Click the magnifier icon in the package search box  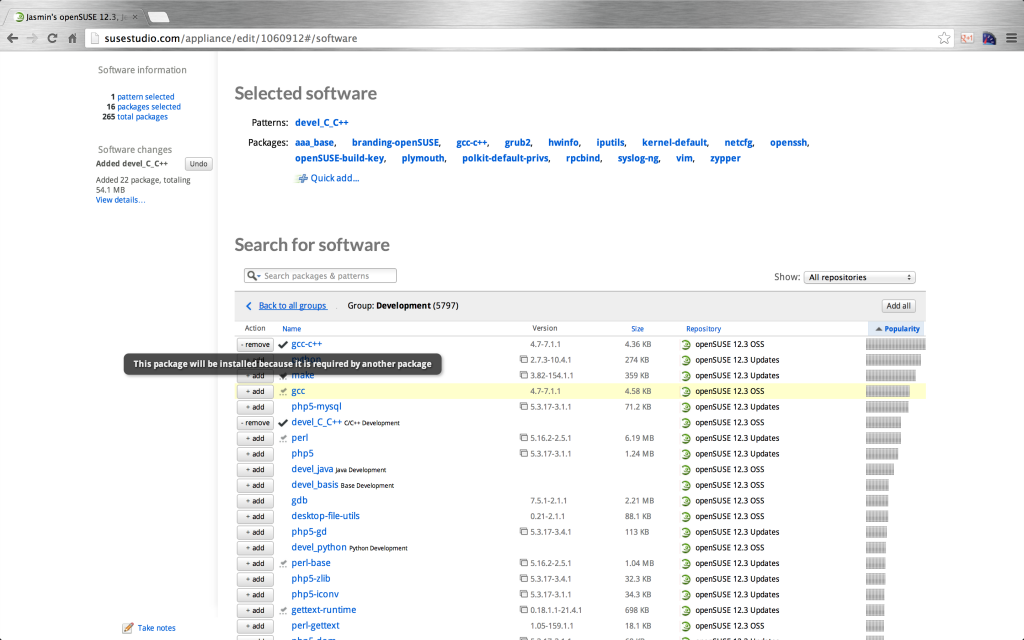(x=253, y=275)
